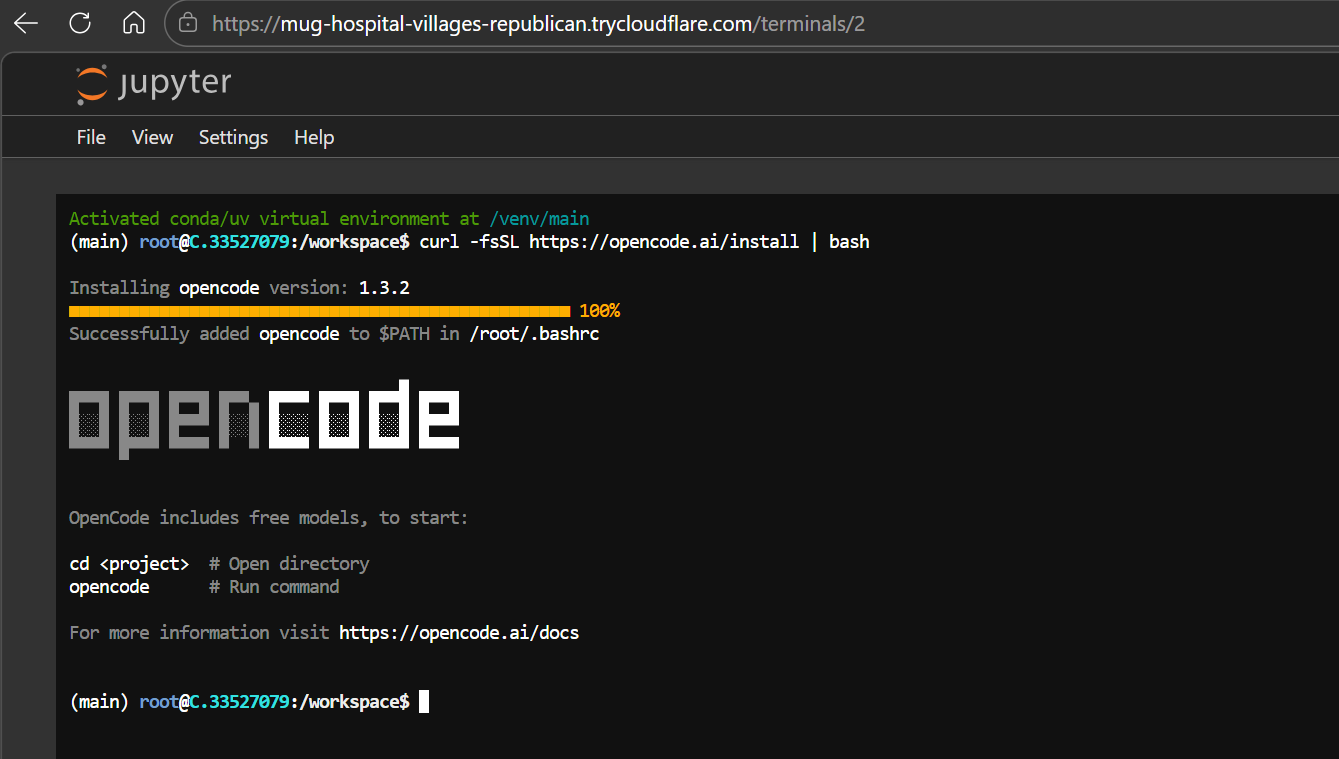
Task: Go to browser home page icon
Action: [133, 23]
